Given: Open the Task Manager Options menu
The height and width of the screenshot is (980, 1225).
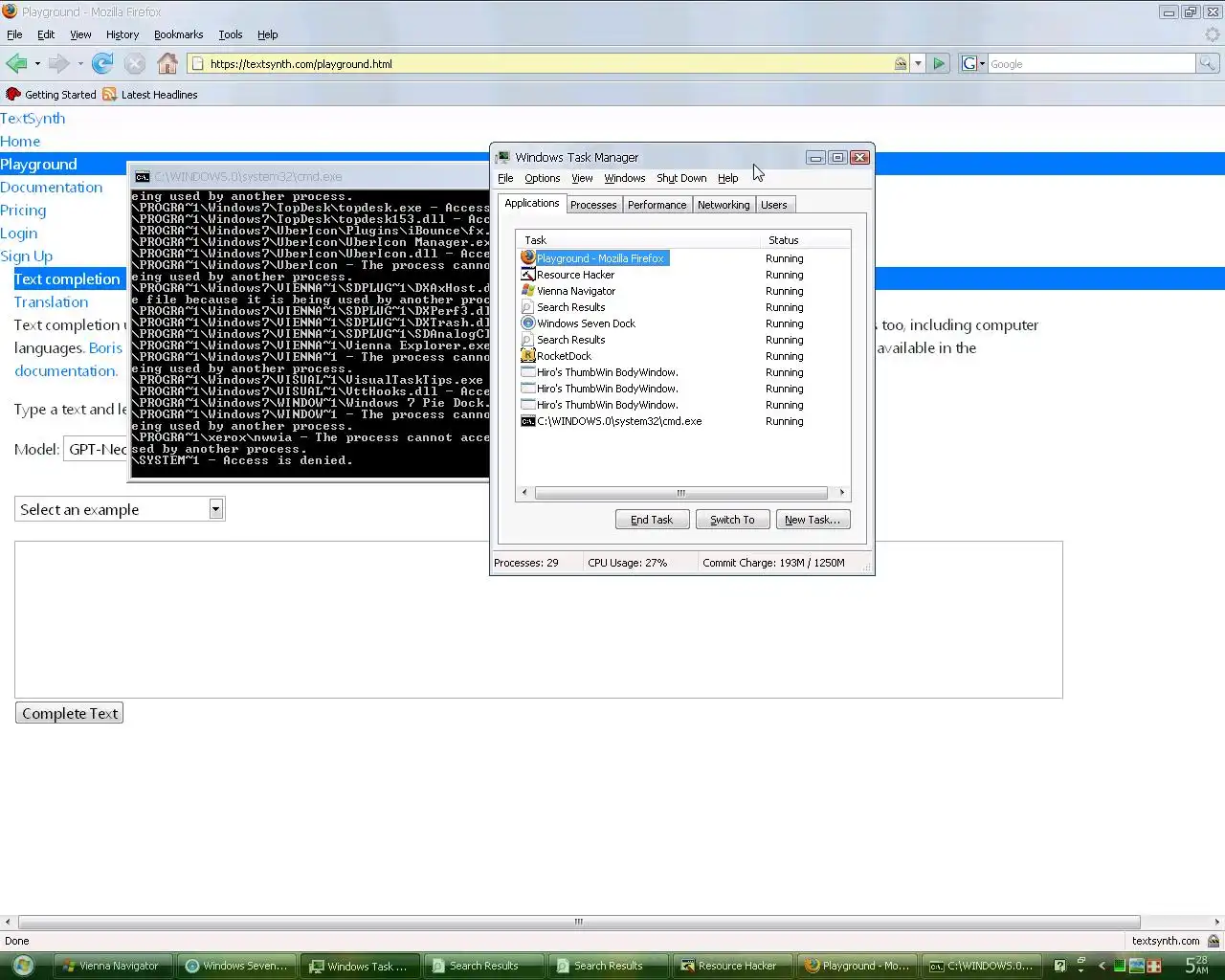Looking at the screenshot, I should tap(543, 178).
